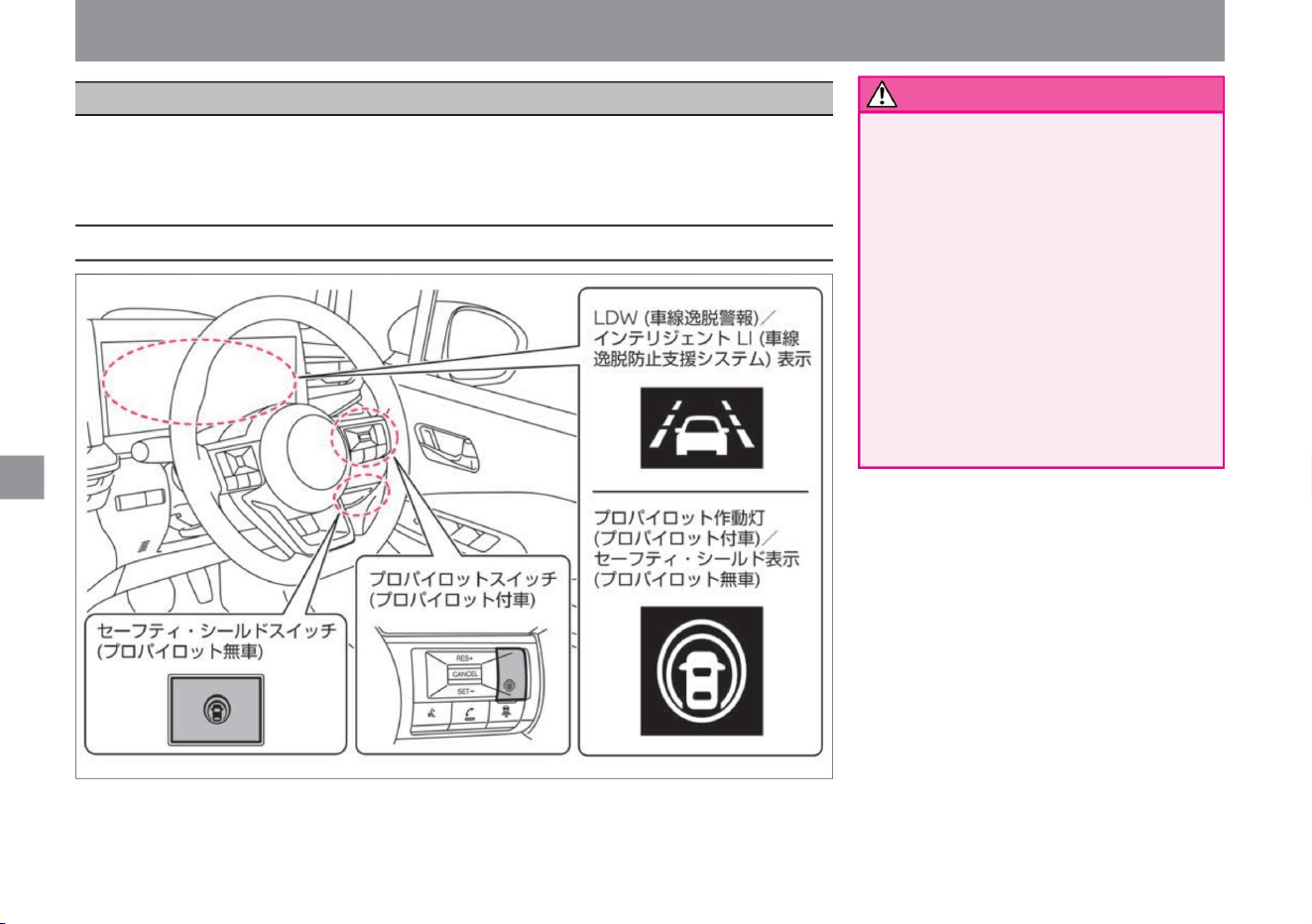Click the "LDW (車線逸脱警報)" label text

(x=676, y=318)
